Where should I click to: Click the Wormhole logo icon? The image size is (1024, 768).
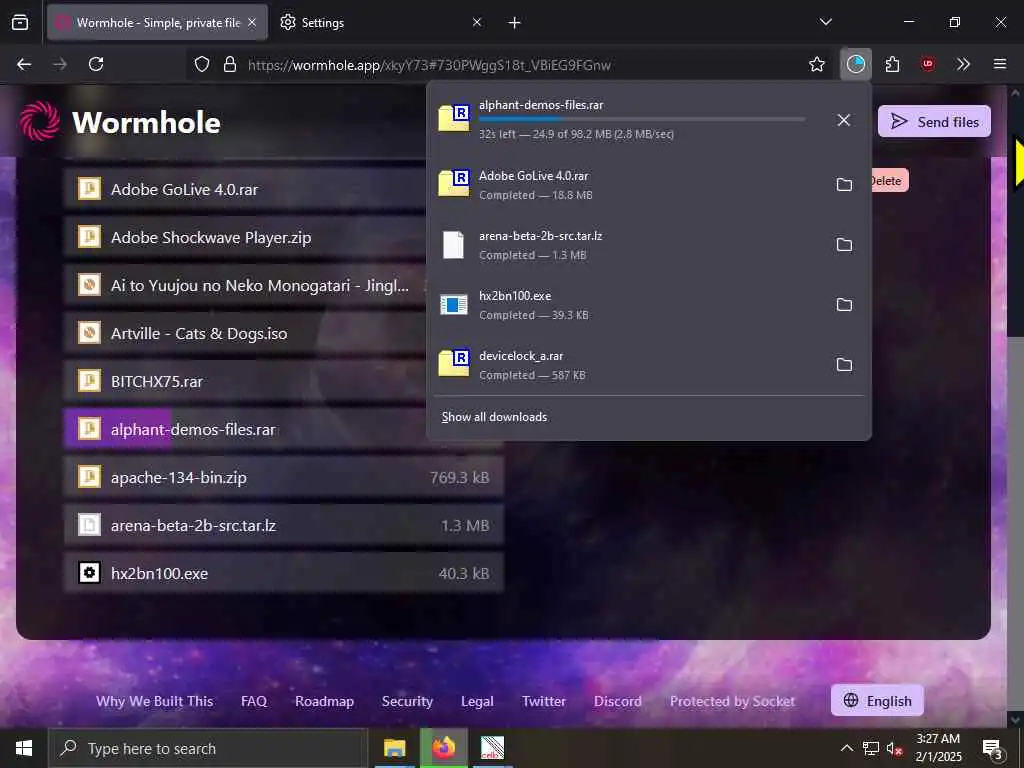tap(40, 121)
